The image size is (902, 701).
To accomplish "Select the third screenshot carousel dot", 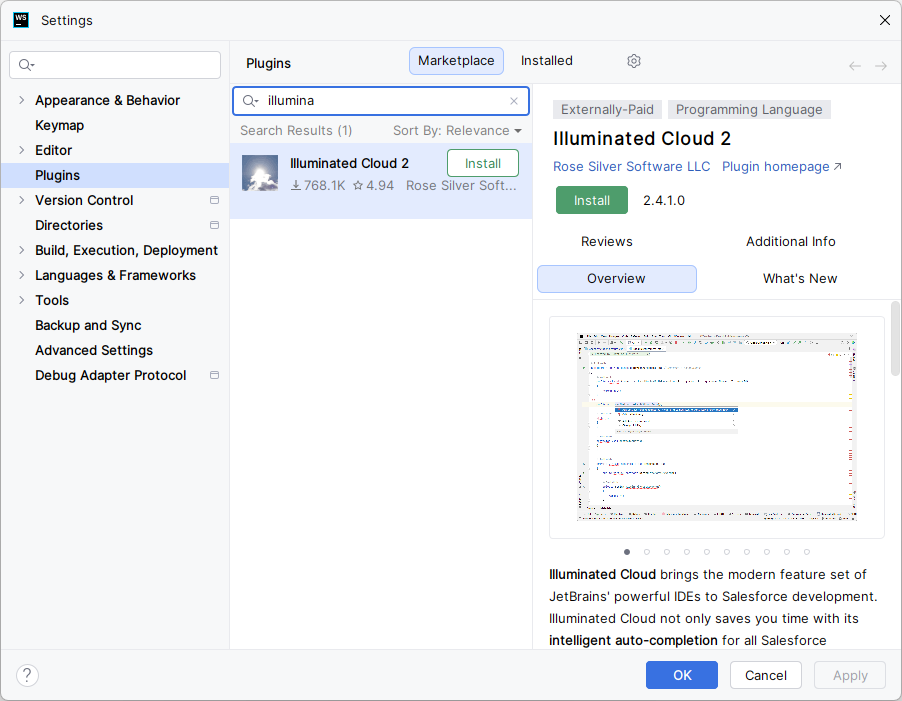I will point(667,552).
